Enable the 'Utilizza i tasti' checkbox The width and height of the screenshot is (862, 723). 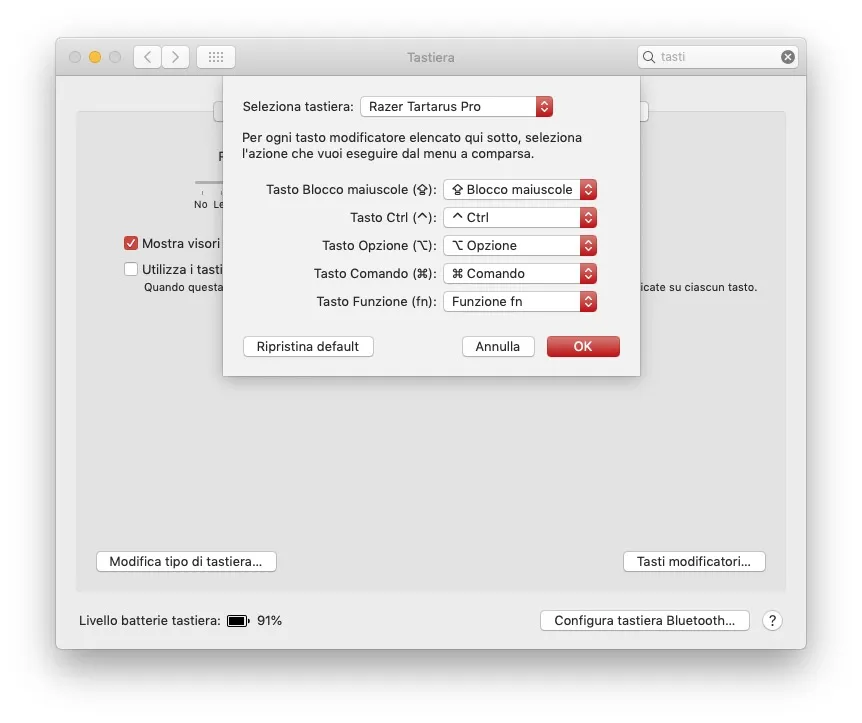click(131, 269)
